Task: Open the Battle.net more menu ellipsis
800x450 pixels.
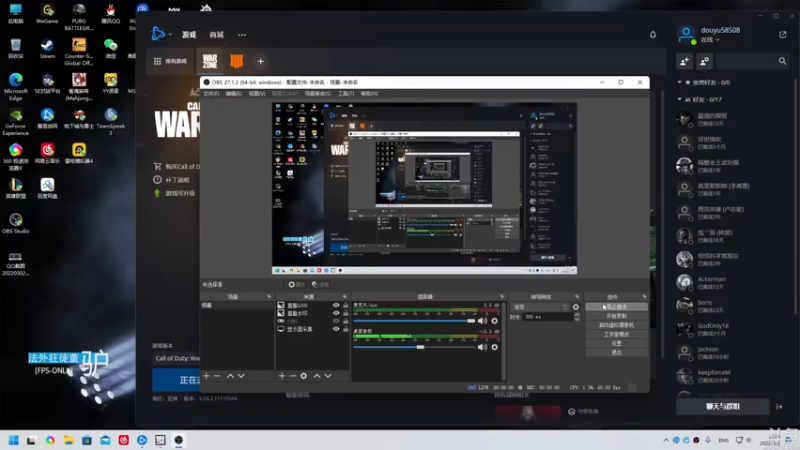Action: coord(242,35)
